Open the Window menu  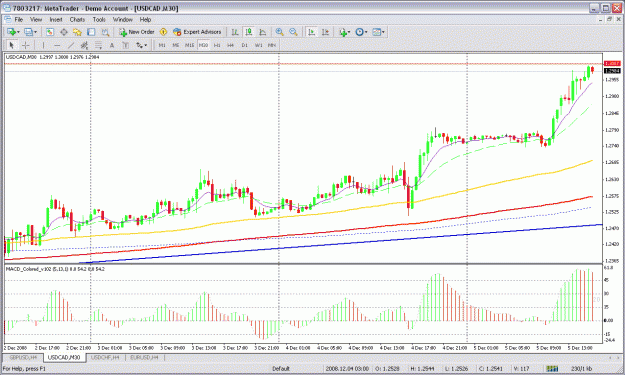click(123, 19)
